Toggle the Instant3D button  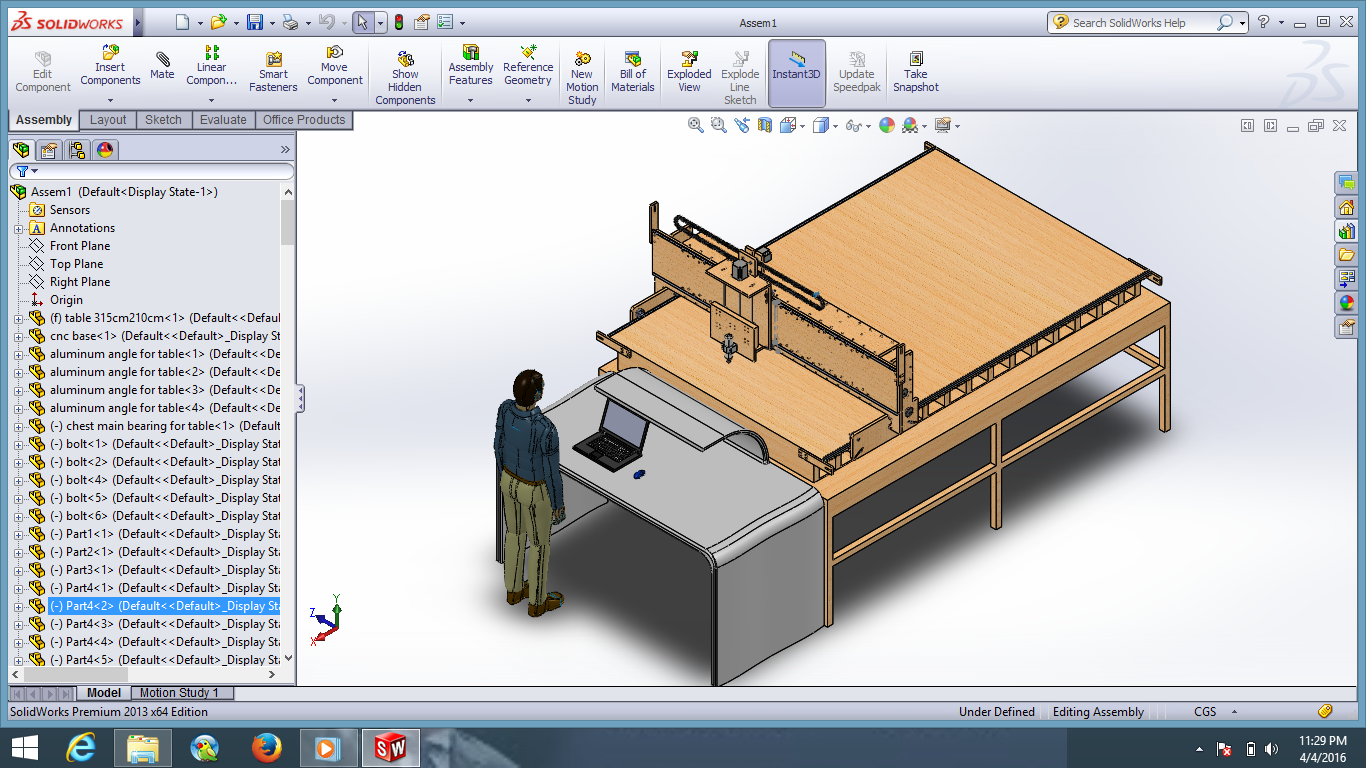796,73
